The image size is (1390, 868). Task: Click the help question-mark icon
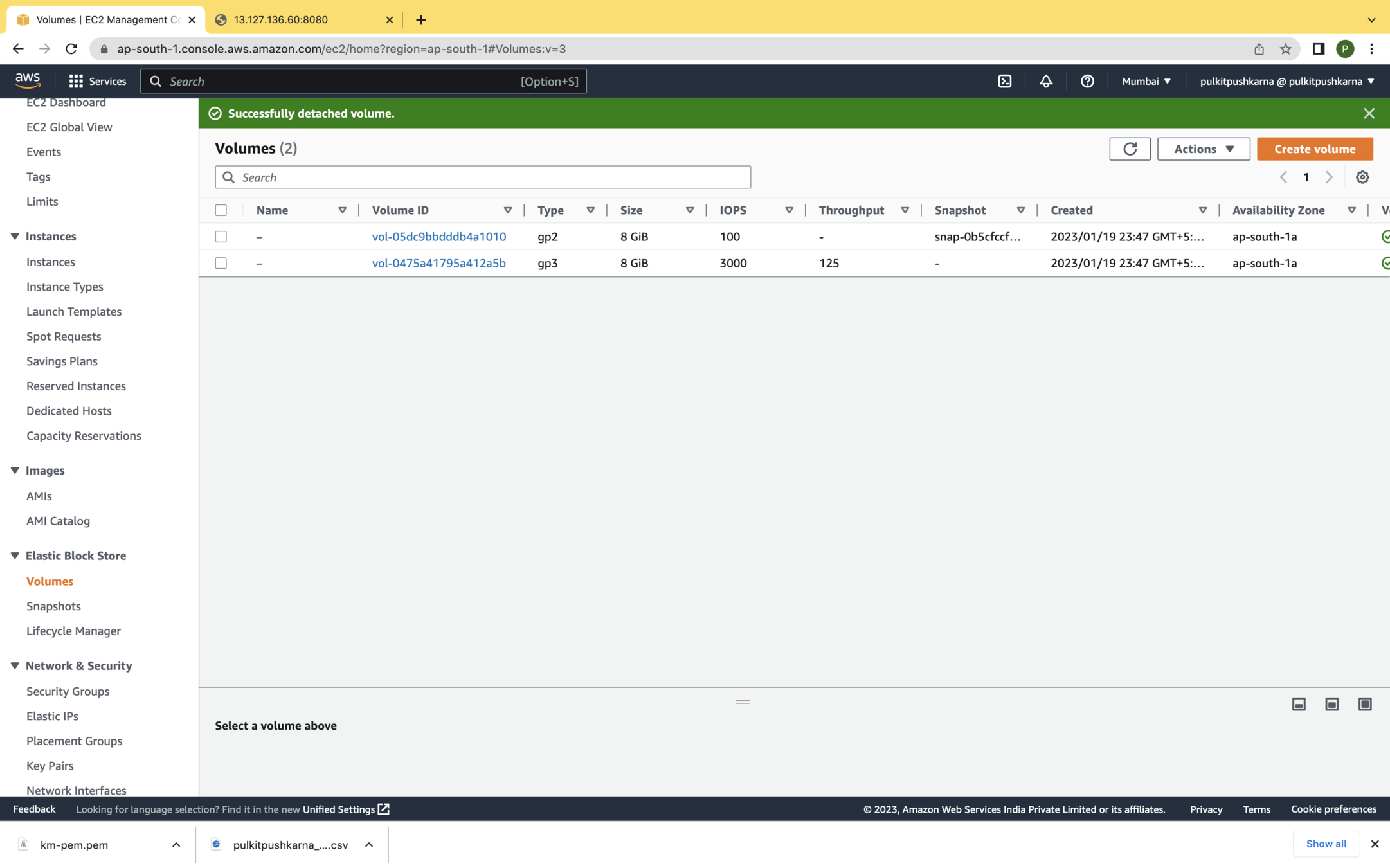(1087, 81)
